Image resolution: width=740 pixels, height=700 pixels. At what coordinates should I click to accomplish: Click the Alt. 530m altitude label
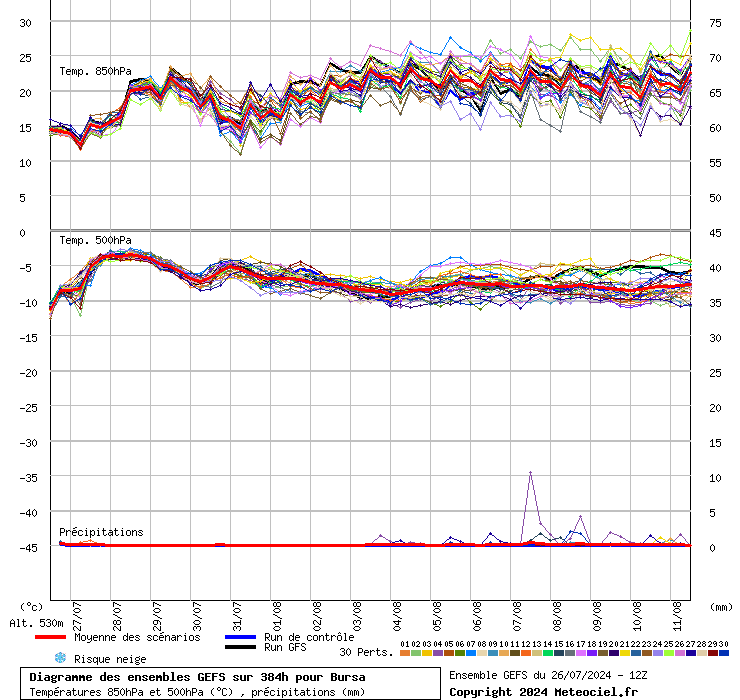coord(36,623)
